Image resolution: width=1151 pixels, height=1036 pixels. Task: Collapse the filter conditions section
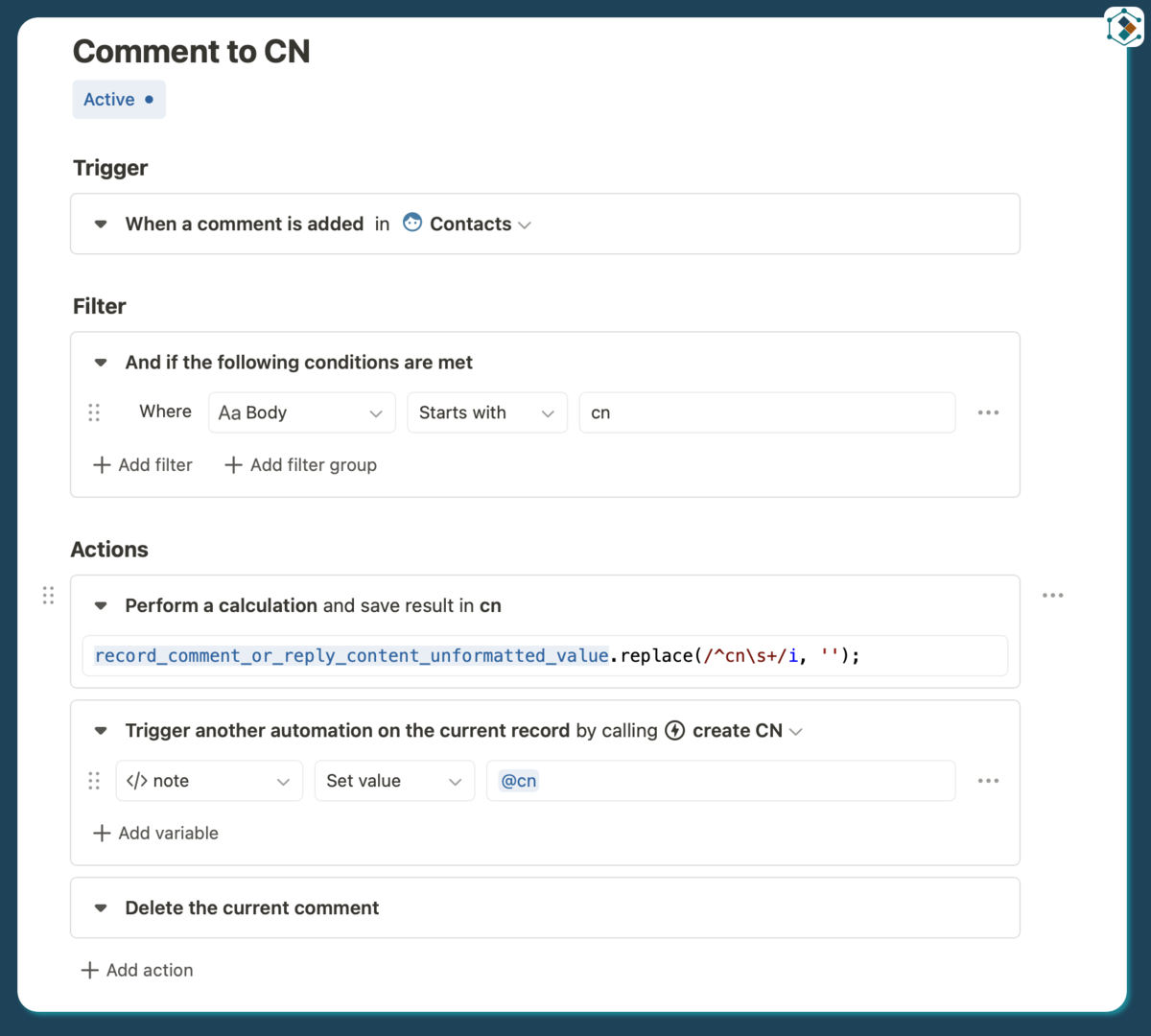pyautogui.click(x=101, y=363)
